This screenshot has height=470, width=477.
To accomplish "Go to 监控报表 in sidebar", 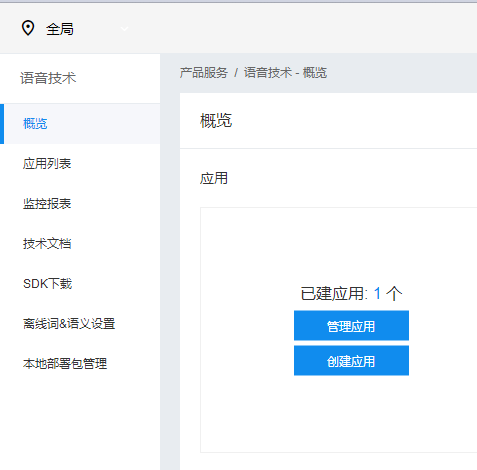I will click(80, 204).
